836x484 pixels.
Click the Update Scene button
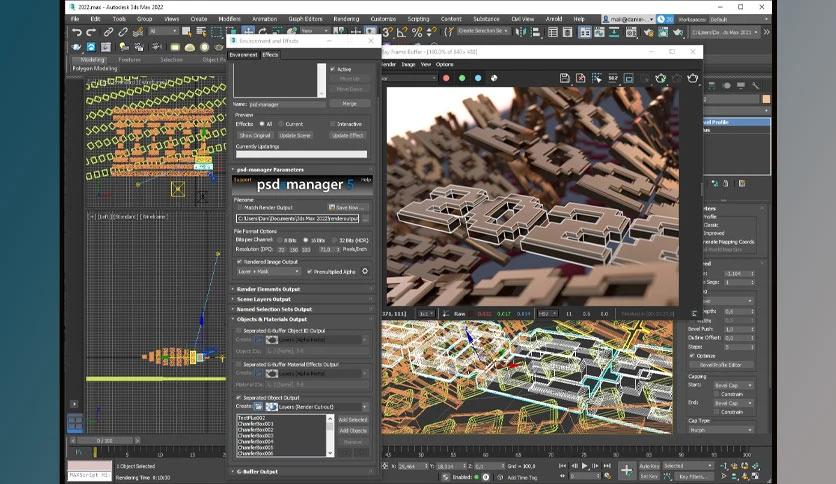tap(295, 135)
